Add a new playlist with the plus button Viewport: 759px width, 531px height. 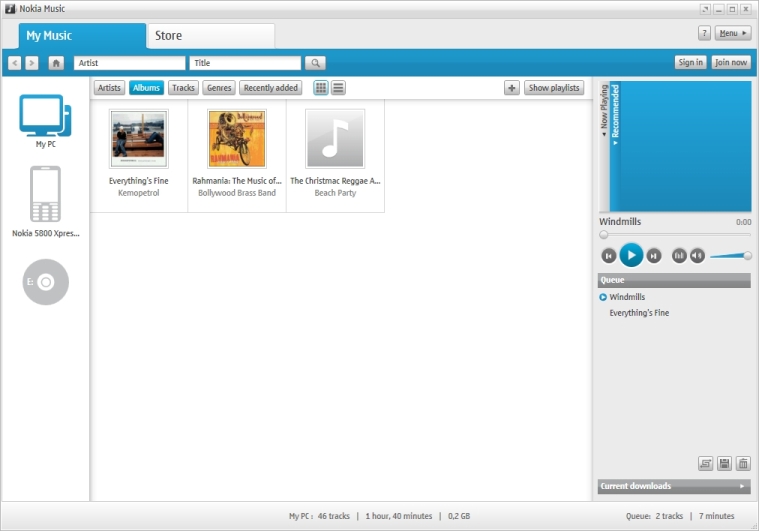[x=512, y=88]
